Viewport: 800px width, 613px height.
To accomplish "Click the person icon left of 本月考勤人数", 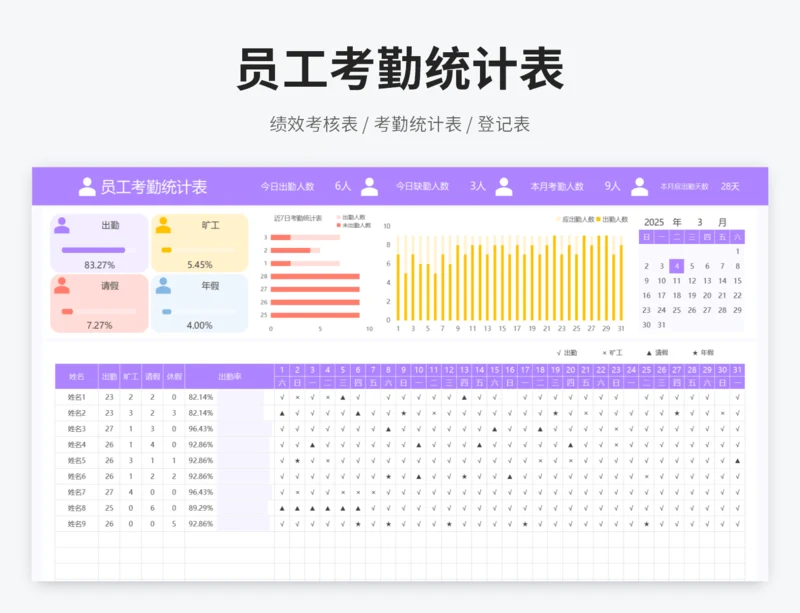I will pos(504,187).
